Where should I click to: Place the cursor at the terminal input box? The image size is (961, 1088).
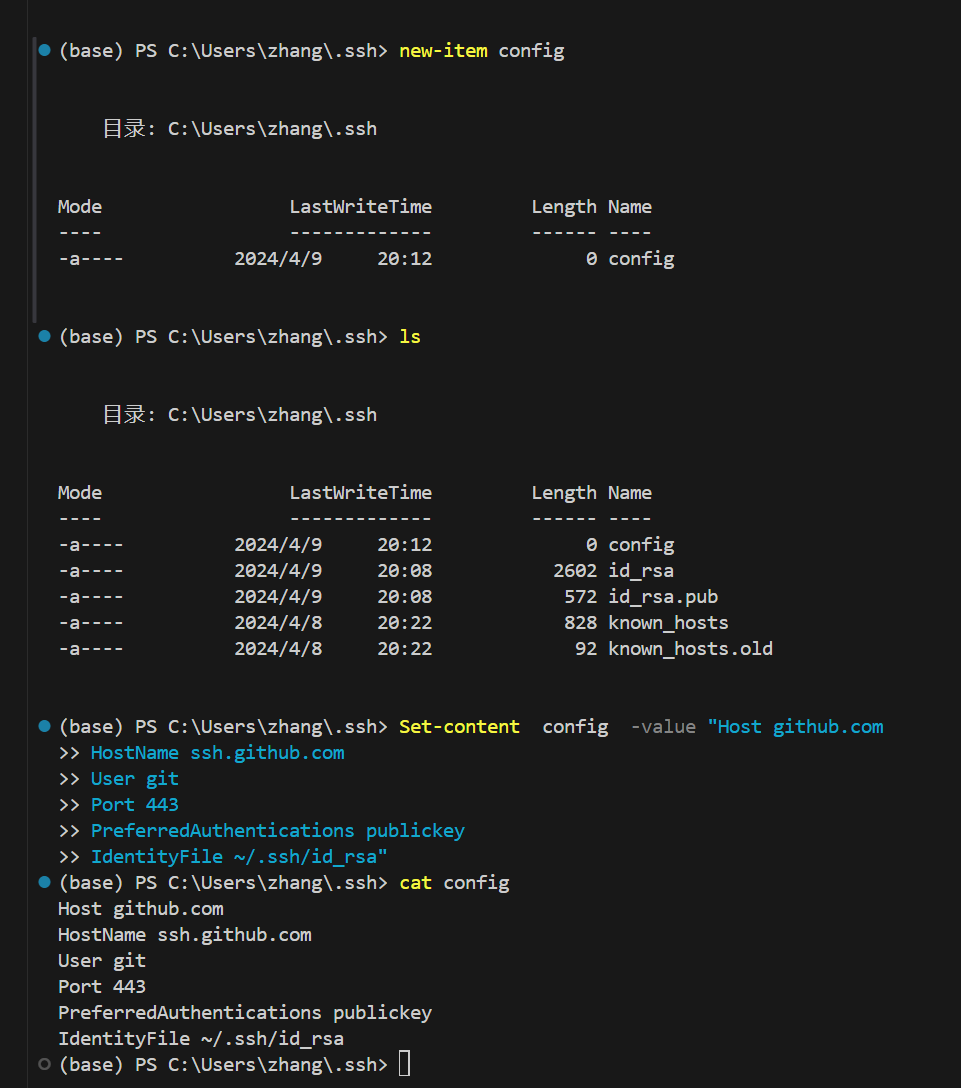403,1063
